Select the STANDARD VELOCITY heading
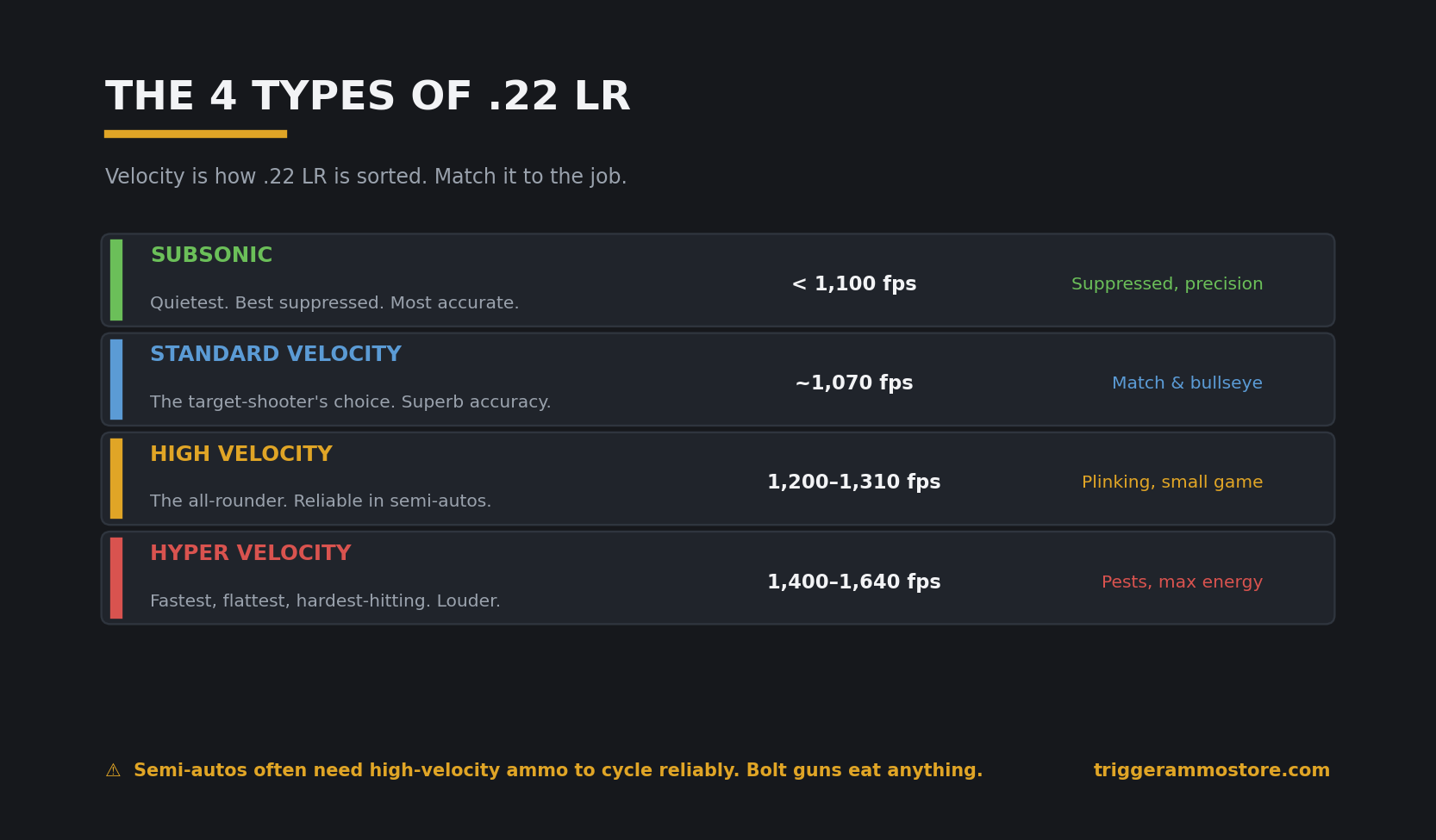 (x=276, y=354)
